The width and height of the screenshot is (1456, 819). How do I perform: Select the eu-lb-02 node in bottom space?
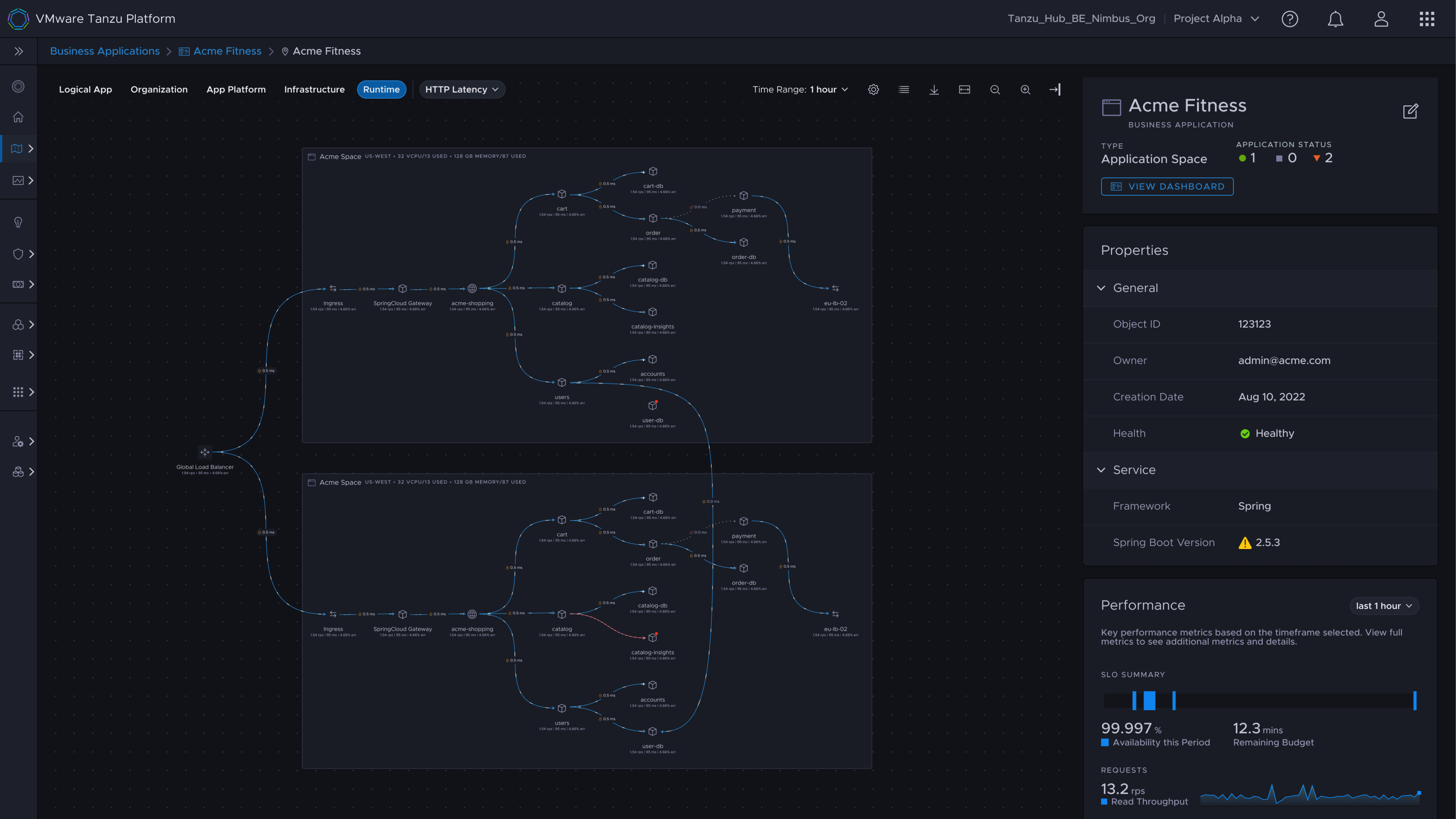coord(835,614)
